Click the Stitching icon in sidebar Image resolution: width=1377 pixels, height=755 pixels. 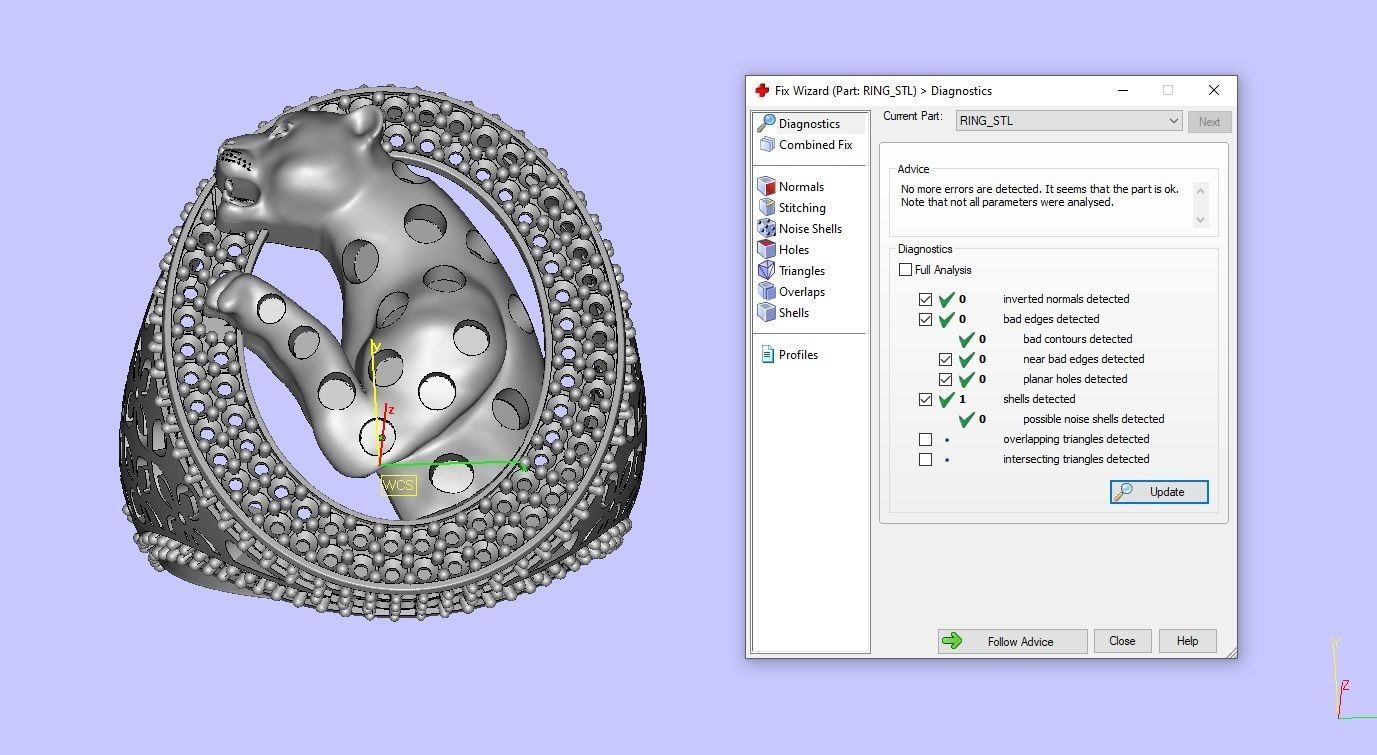(x=767, y=207)
